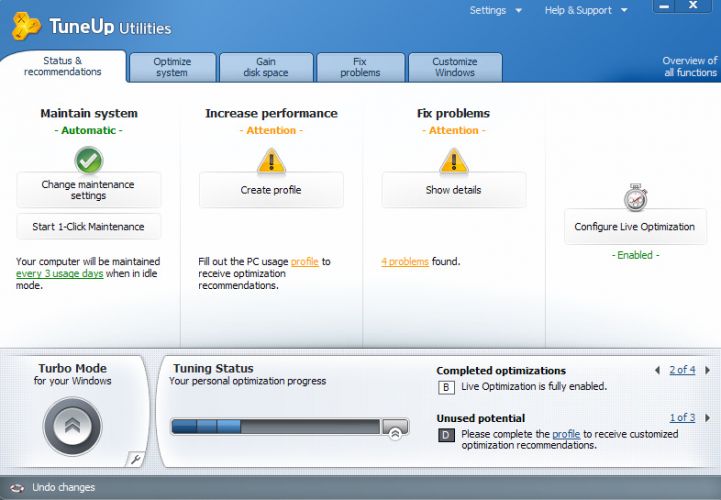Click Start 1-Click Maintenance button
This screenshot has width=721, height=500.
[x=88, y=227]
